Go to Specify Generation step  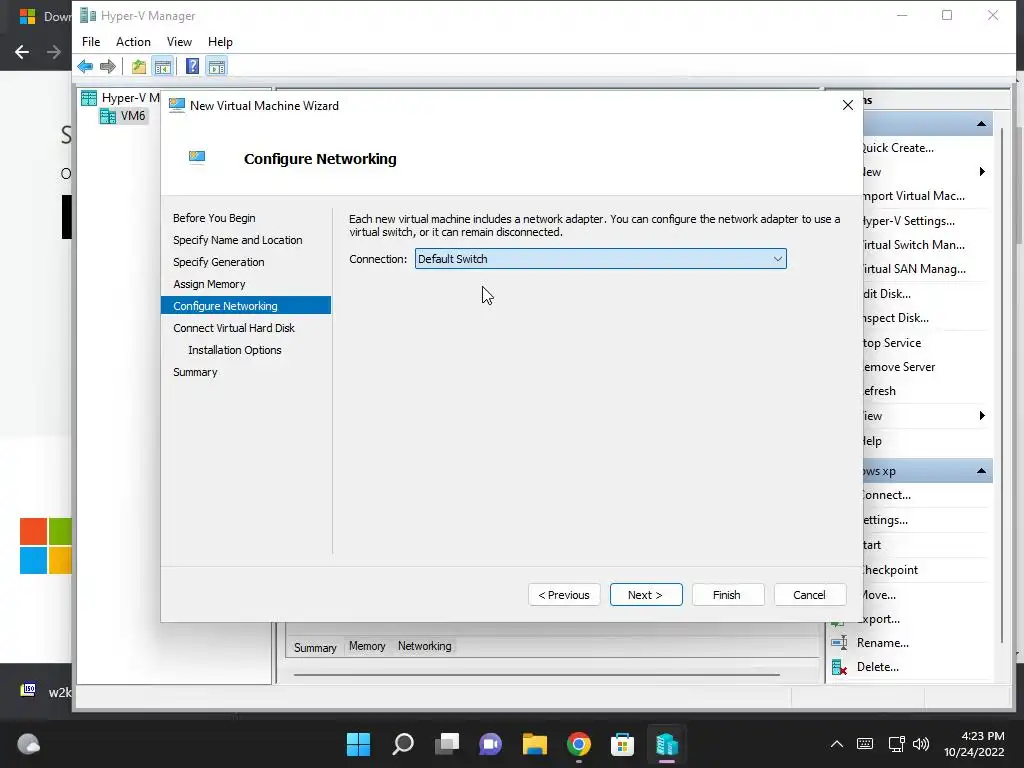(219, 262)
